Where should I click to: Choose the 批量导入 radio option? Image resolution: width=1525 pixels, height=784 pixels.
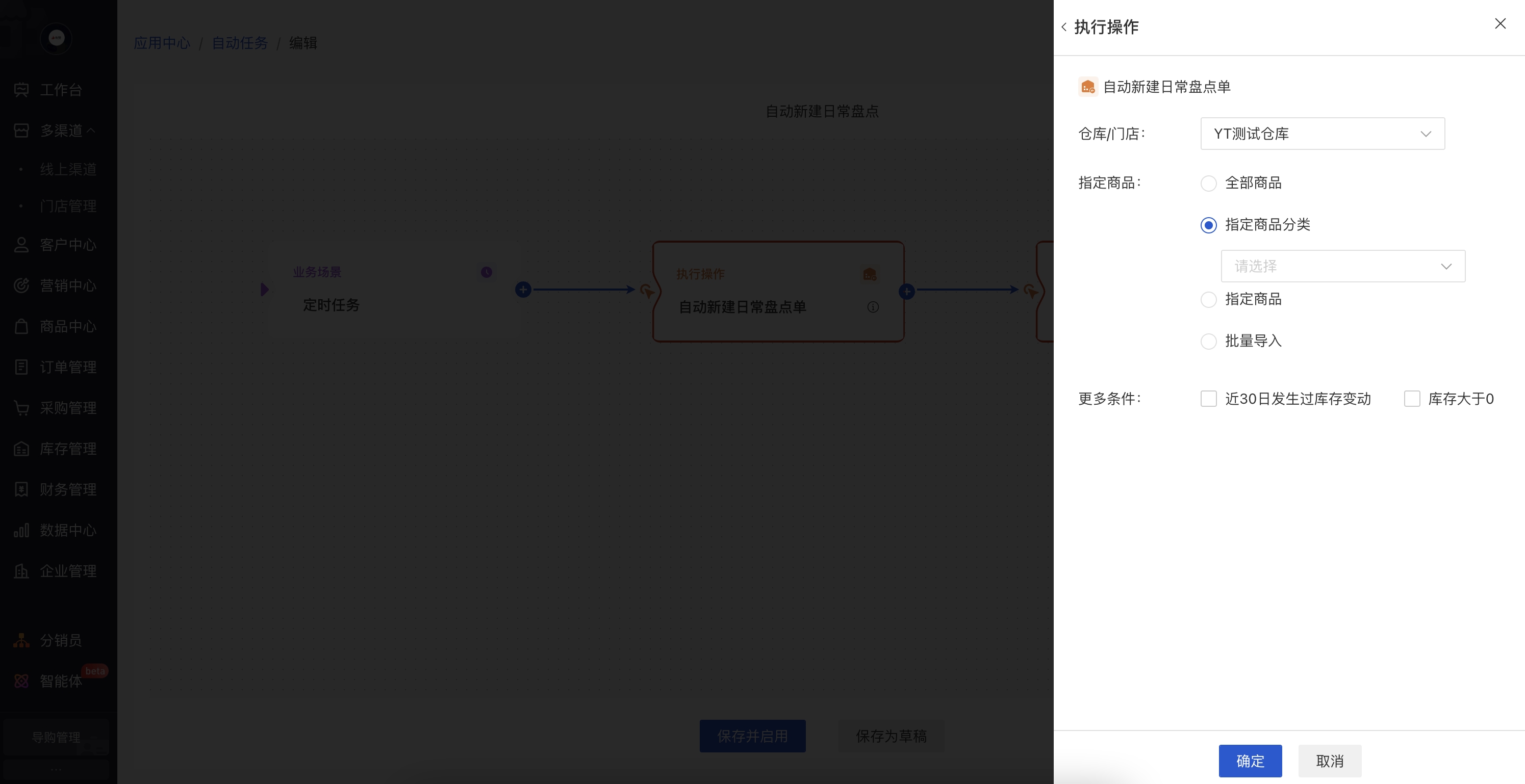[1208, 342]
